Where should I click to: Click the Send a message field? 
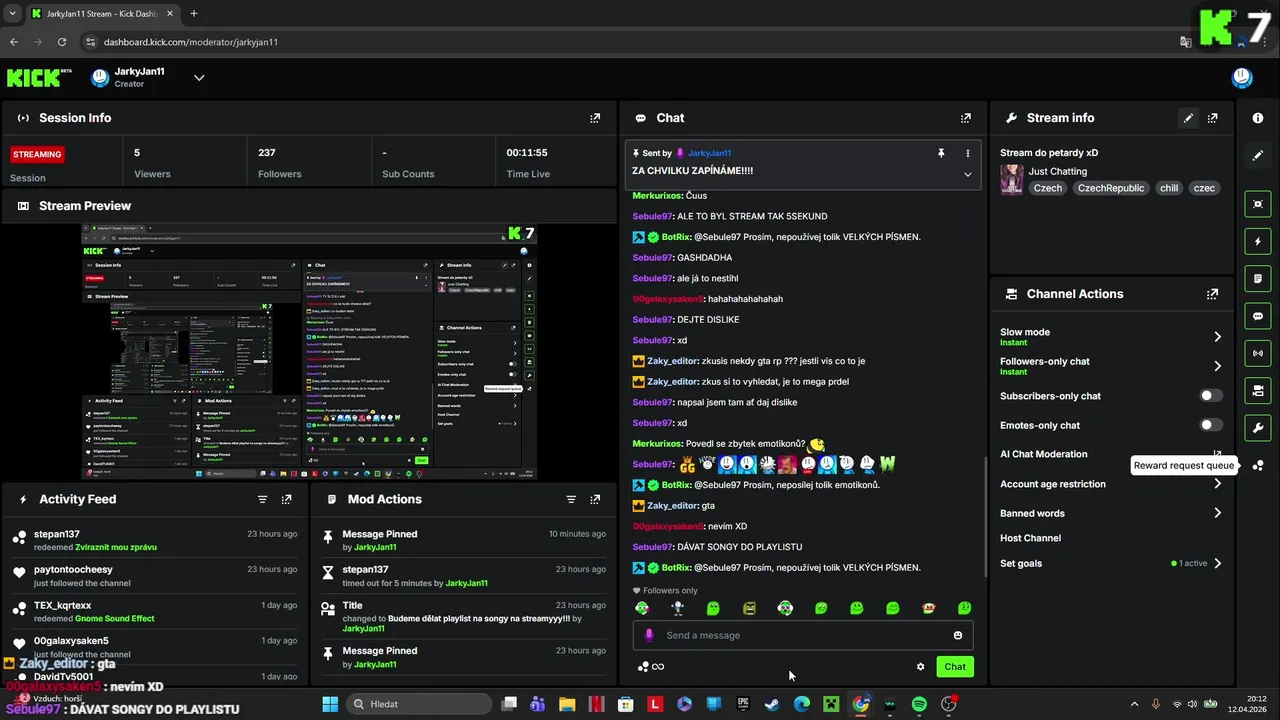pos(803,635)
